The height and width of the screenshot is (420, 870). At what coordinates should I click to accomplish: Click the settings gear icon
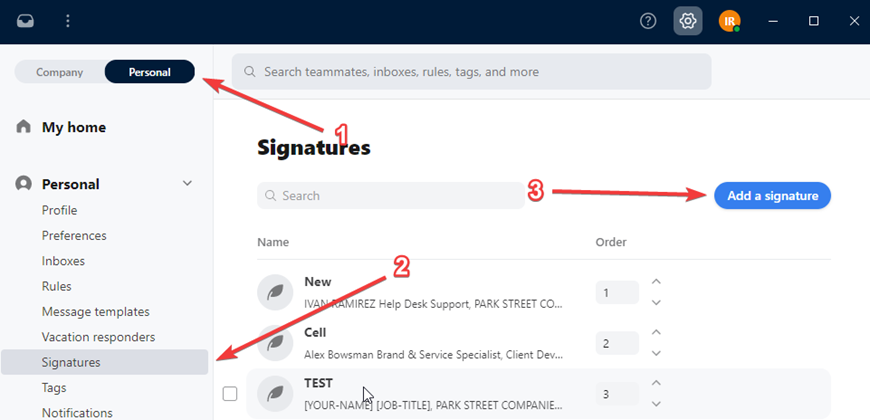point(688,21)
